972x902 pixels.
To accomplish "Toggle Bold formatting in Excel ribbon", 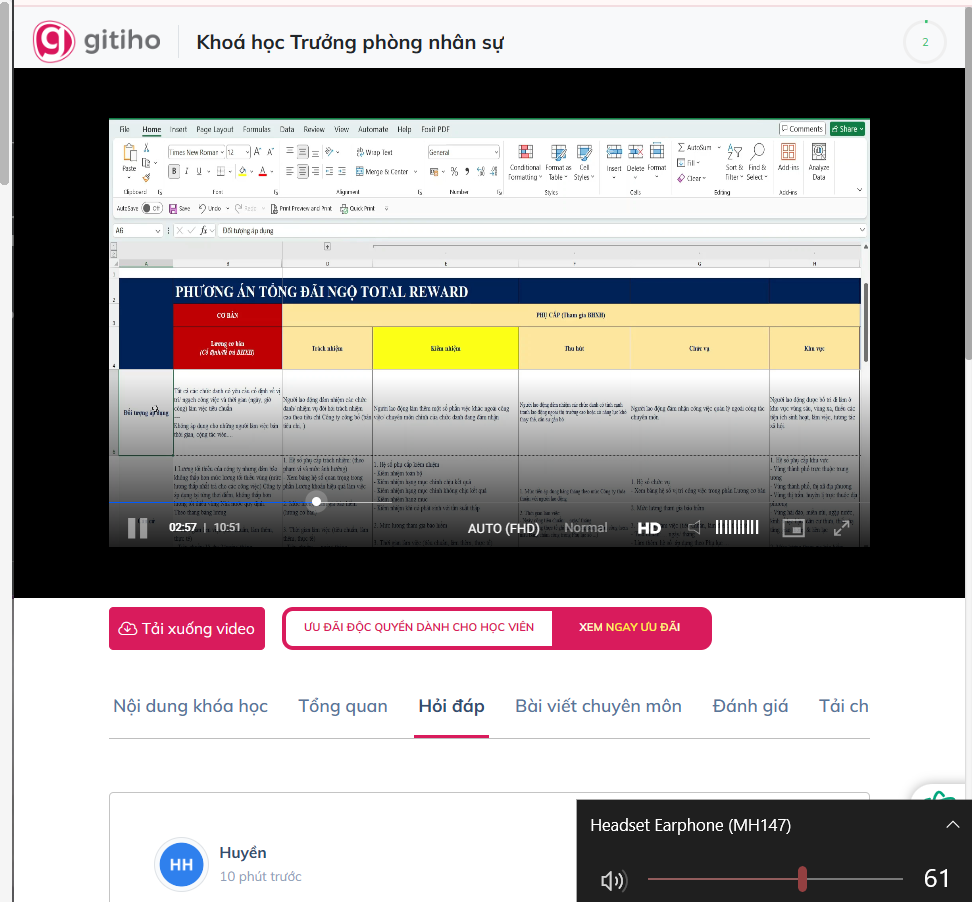I will pyautogui.click(x=174, y=171).
